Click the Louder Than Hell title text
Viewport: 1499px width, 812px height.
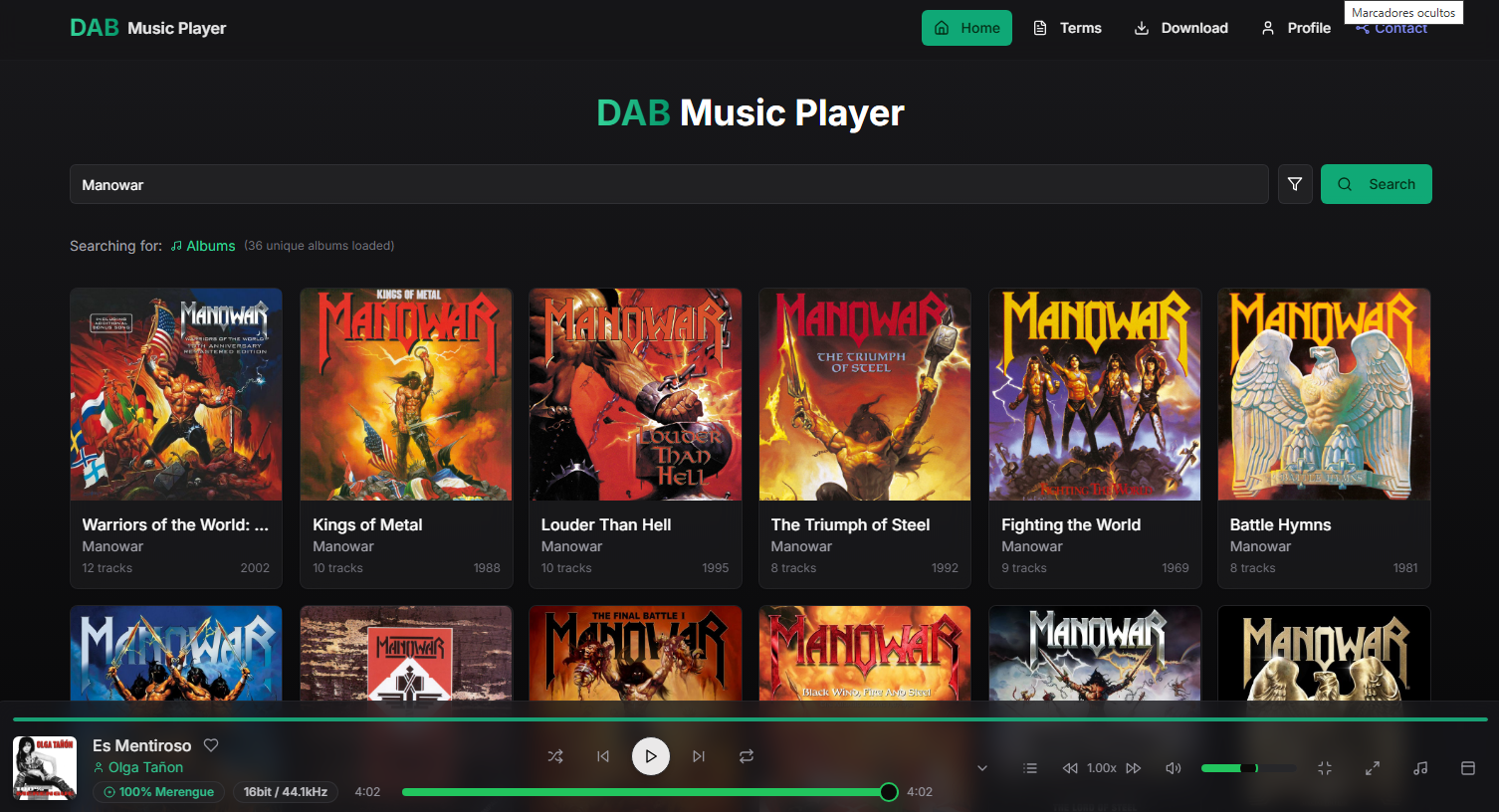(606, 524)
